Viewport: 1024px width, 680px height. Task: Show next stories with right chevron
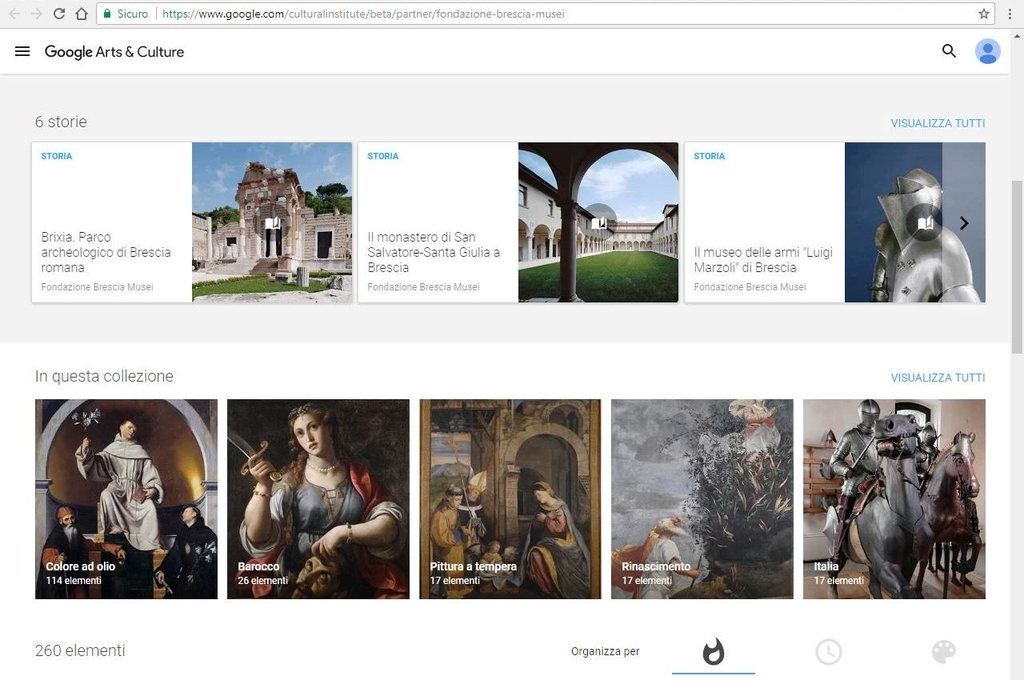coord(964,223)
